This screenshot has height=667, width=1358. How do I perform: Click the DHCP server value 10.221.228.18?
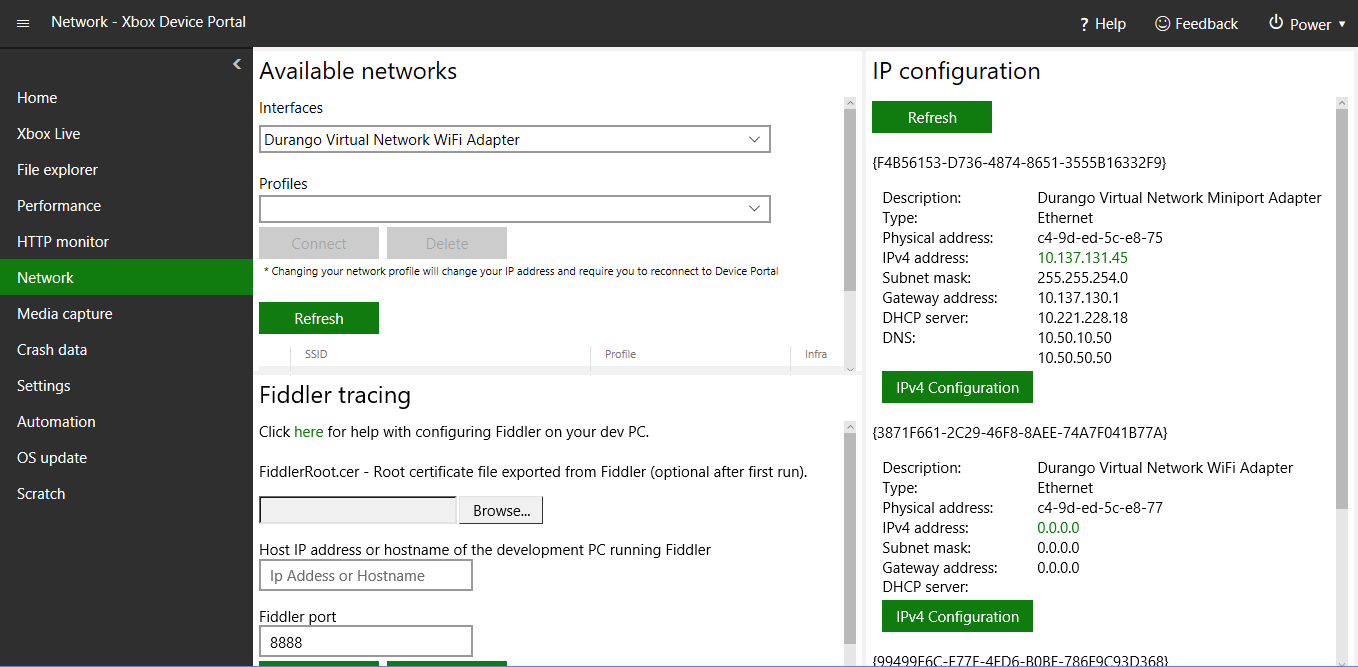1083,318
